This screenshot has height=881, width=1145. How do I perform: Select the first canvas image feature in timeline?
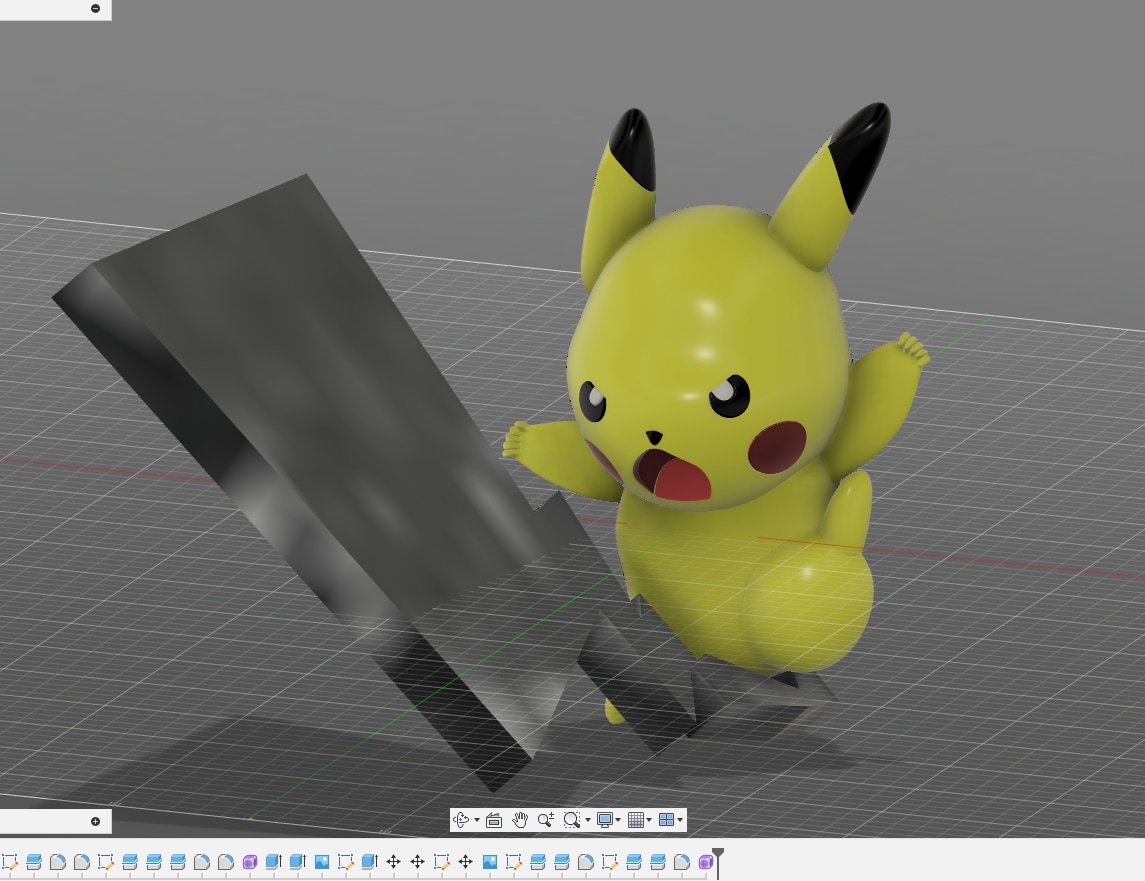coord(321,862)
